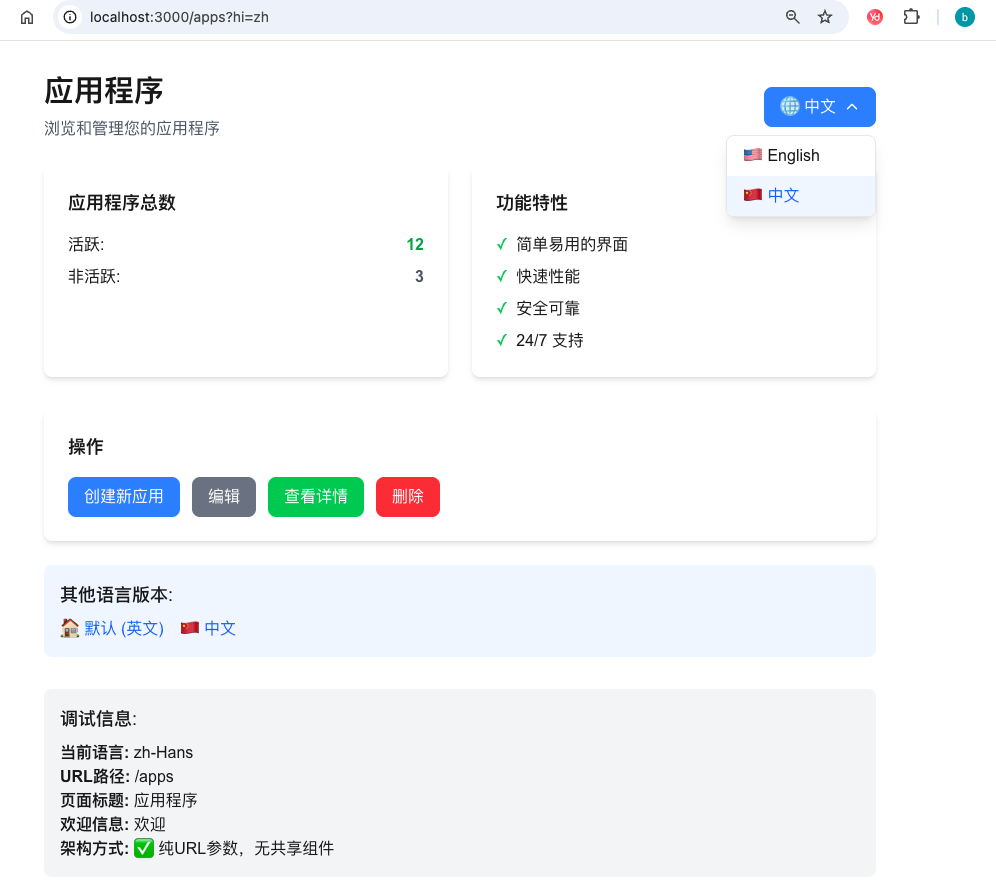
Task: Click the zoom magnifier icon in address bar
Action: (792, 17)
